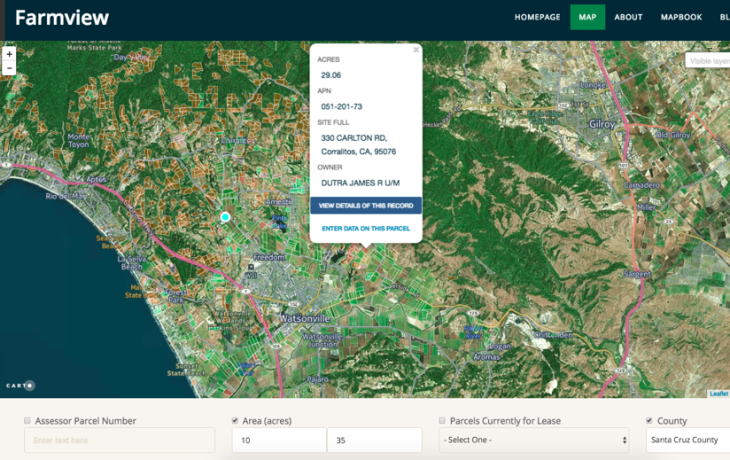
Task: Click the address 330 CARLTON RD
Action: (x=354, y=138)
